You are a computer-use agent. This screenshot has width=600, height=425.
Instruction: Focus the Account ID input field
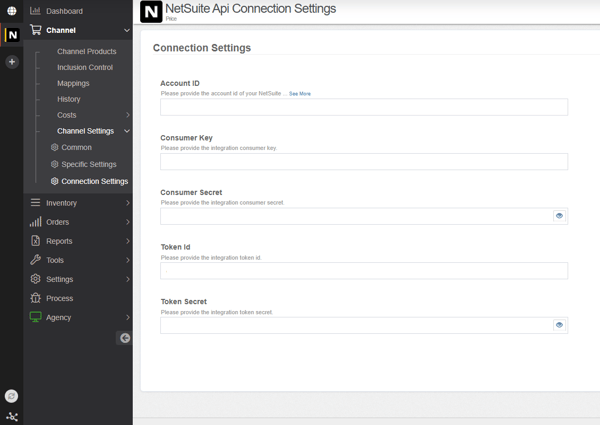tap(364, 107)
